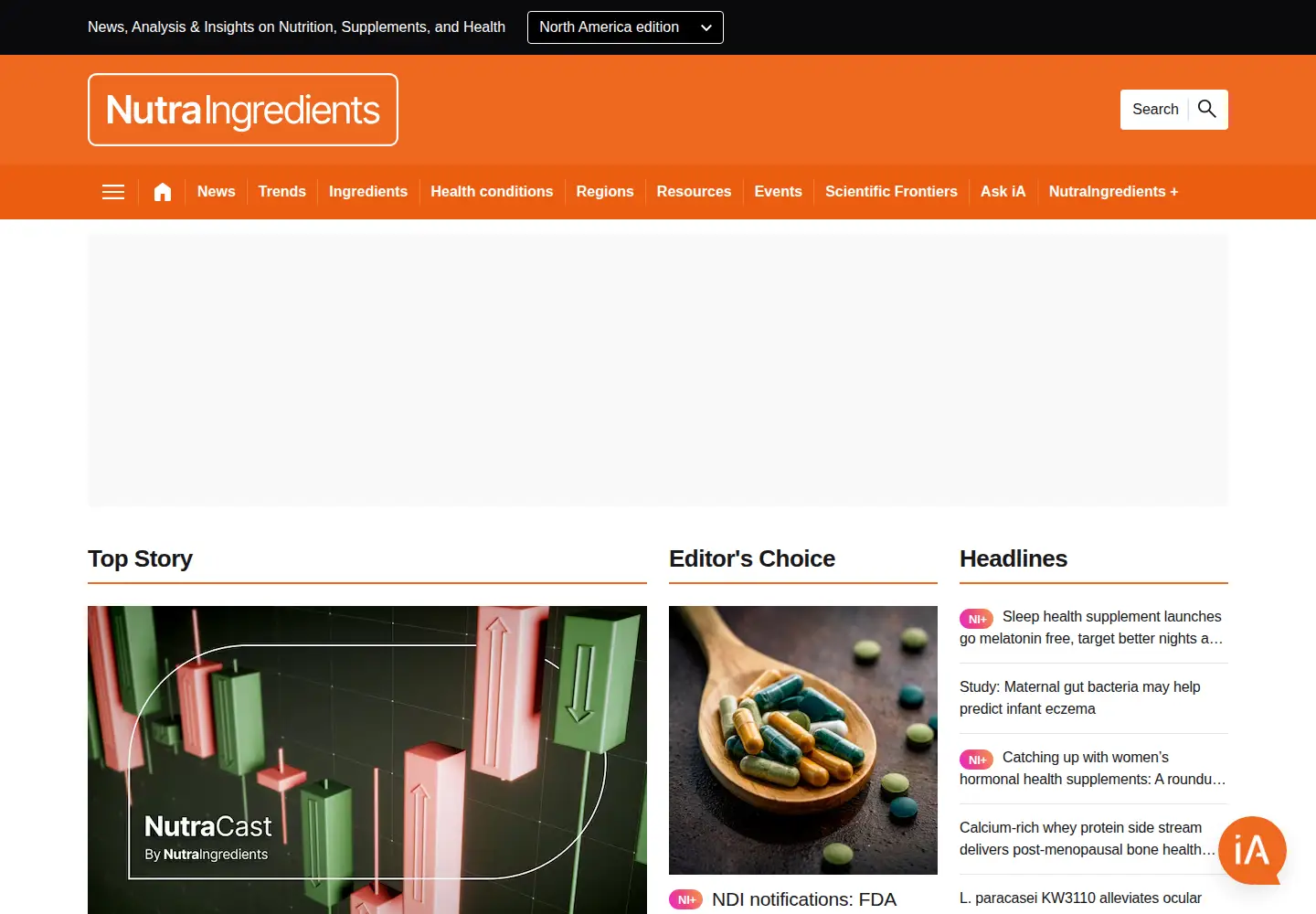Click NI+ badge on Sleep health headline

coord(976,619)
